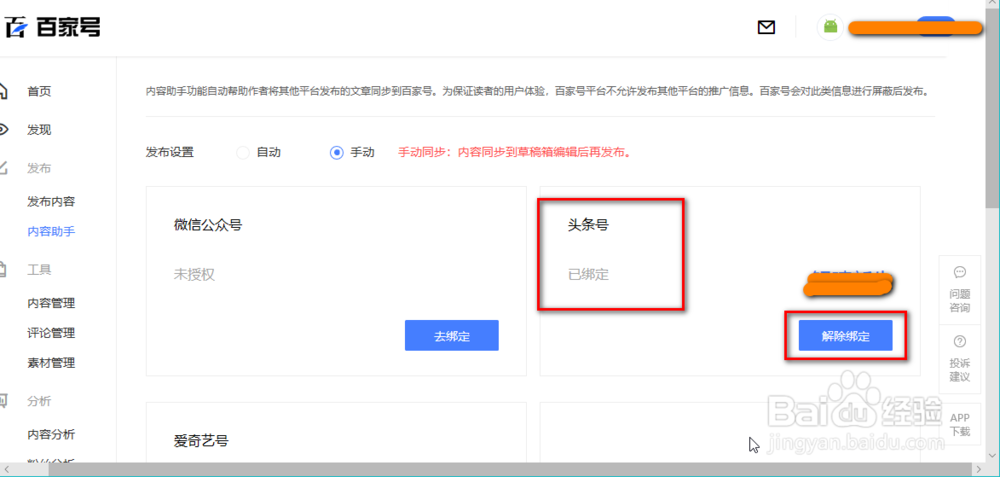Click the 爱奇艺号 card title
This screenshot has width=1000, height=477.
coord(201,440)
